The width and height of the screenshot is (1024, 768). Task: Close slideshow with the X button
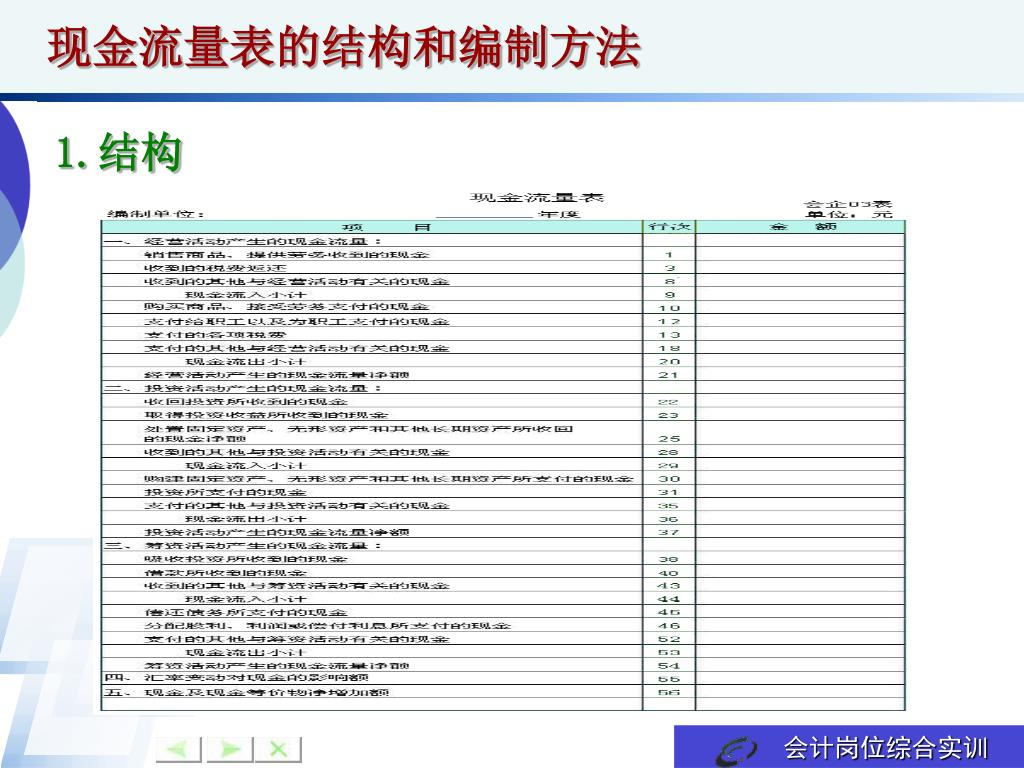tap(279, 749)
